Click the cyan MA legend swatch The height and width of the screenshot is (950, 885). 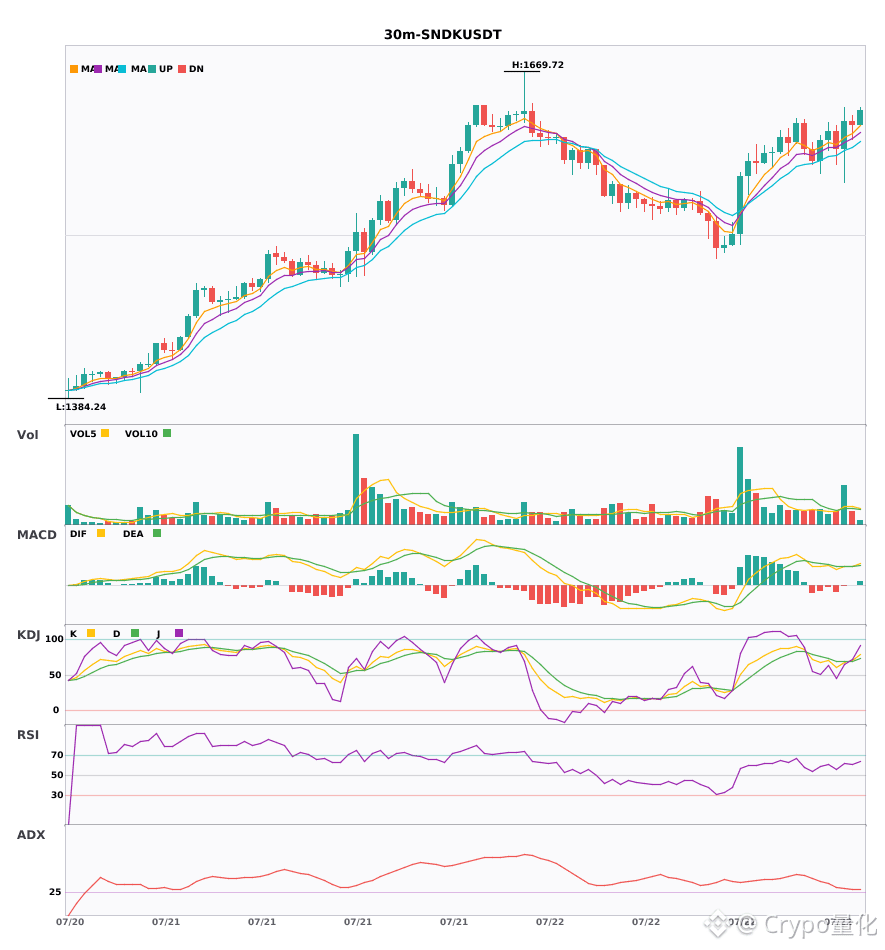coord(122,69)
